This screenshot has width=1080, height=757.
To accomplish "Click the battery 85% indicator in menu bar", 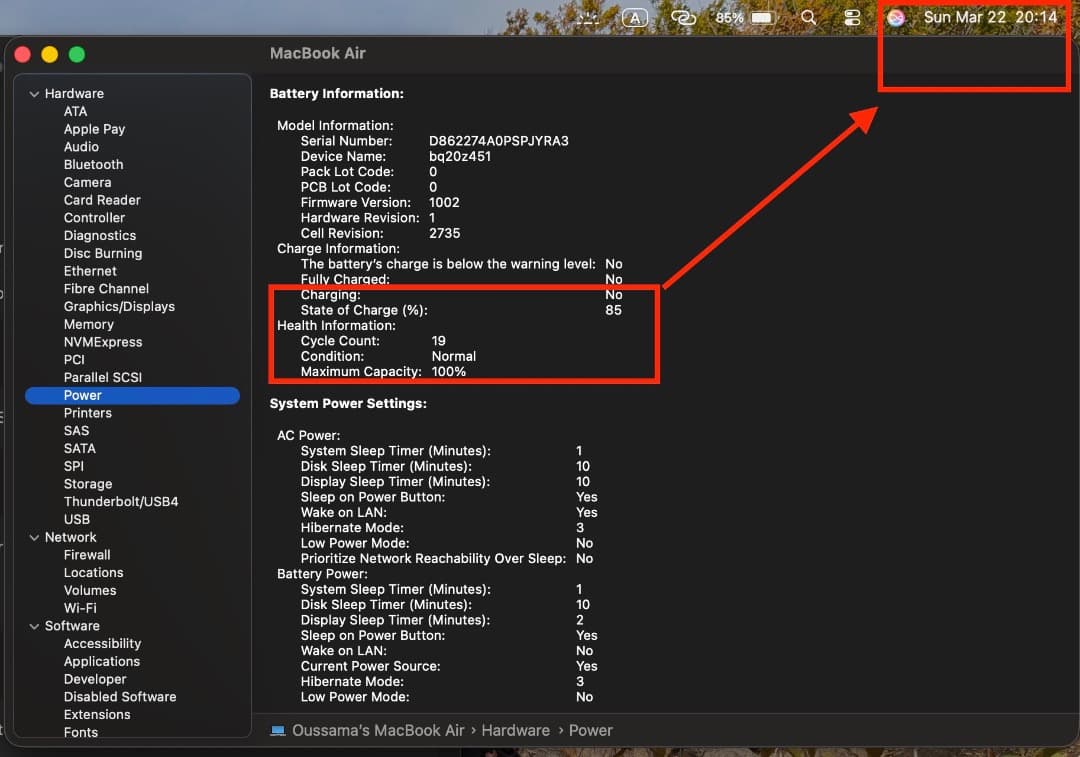I will (x=746, y=18).
